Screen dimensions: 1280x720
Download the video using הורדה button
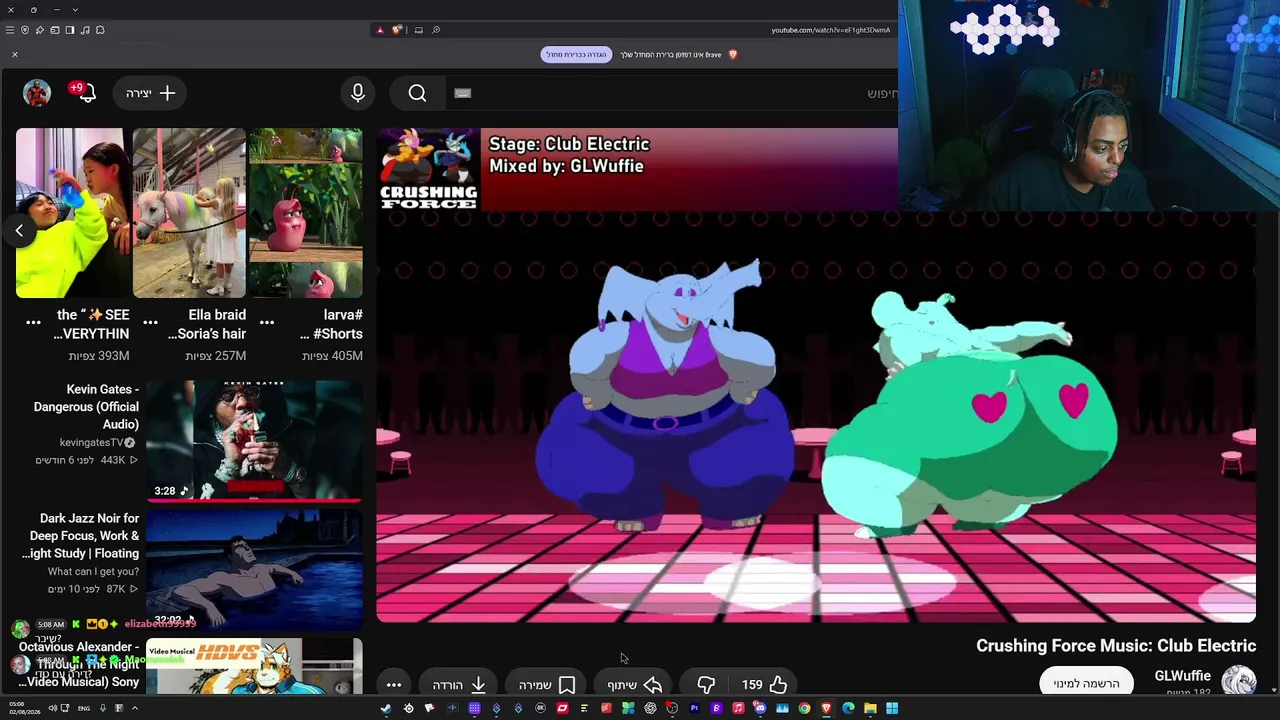click(x=459, y=684)
